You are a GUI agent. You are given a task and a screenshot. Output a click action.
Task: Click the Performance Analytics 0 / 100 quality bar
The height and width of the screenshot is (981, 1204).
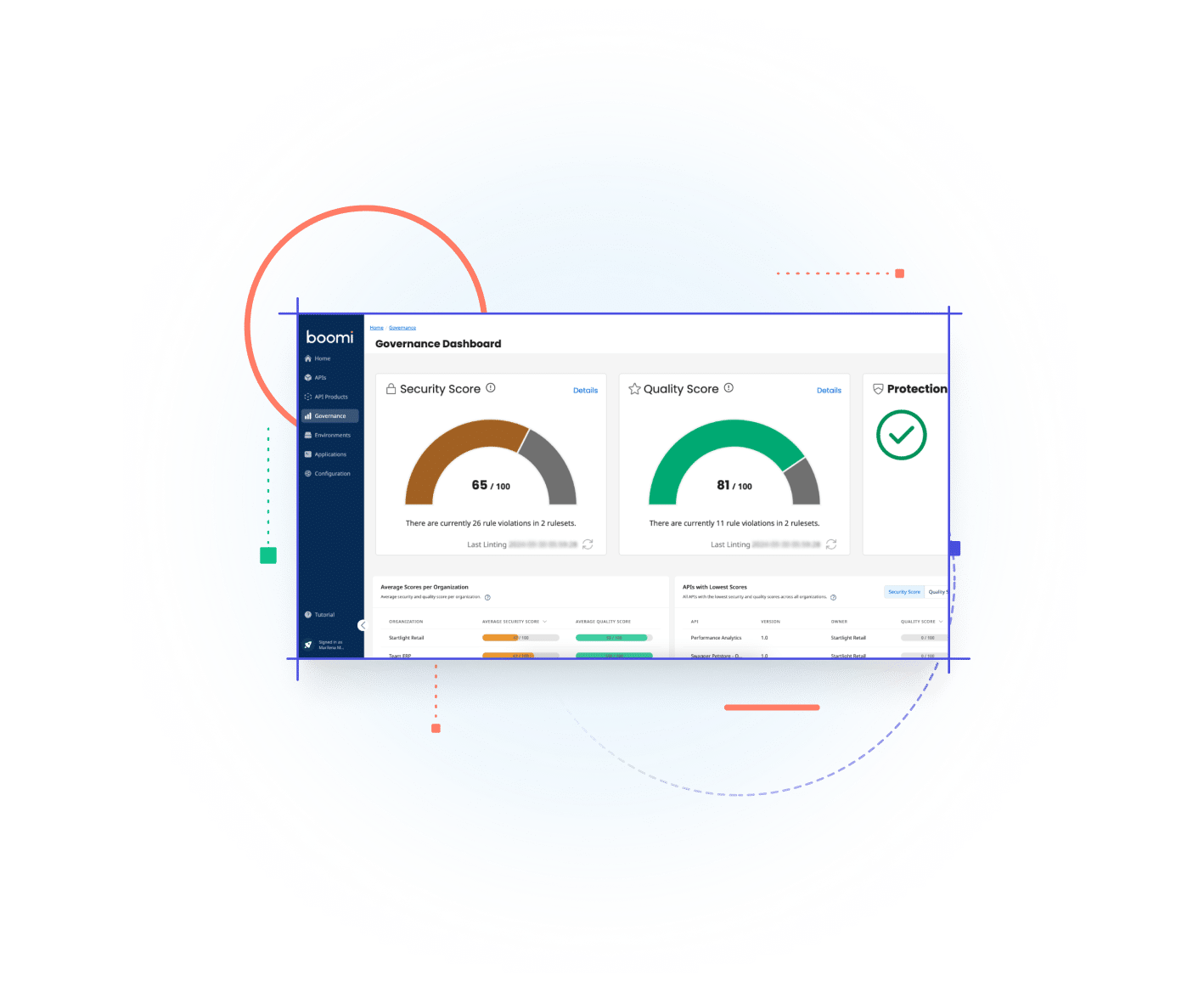coord(925,638)
